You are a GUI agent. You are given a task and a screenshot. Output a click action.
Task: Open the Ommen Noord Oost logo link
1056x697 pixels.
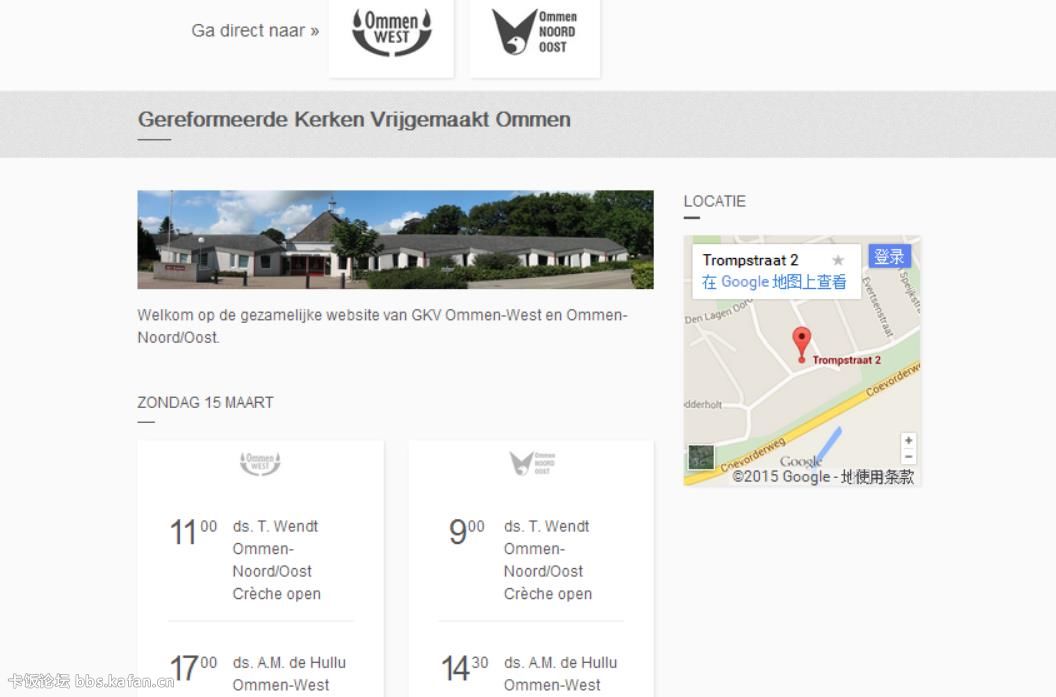click(535, 34)
